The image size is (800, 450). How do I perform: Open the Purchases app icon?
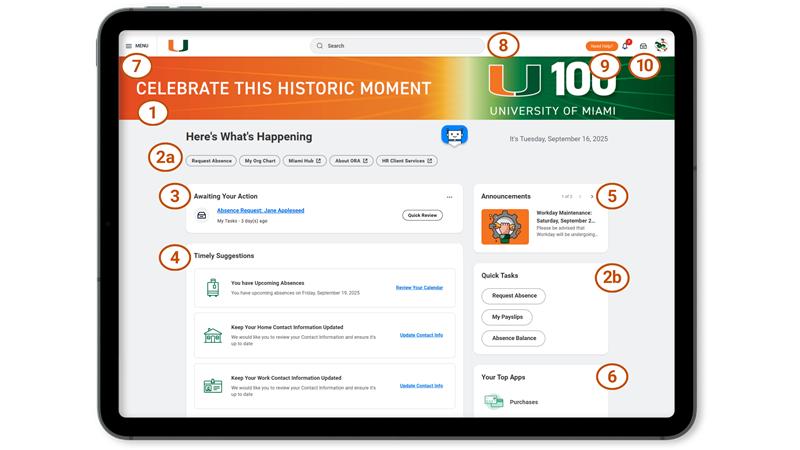494,402
